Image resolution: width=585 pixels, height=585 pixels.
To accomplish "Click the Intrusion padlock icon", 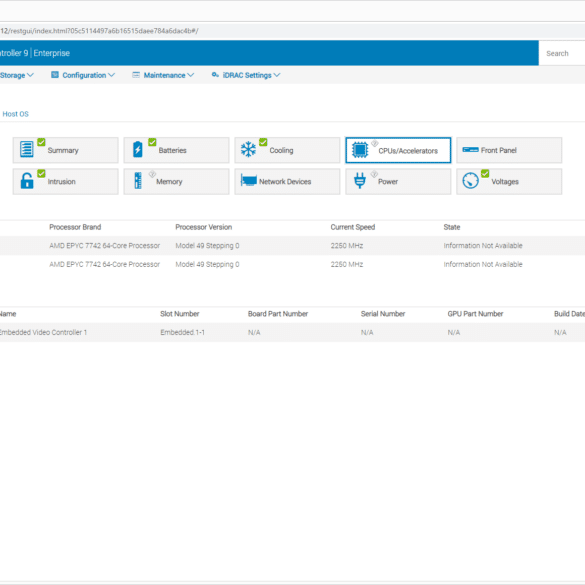I will pyautogui.click(x=26, y=181).
